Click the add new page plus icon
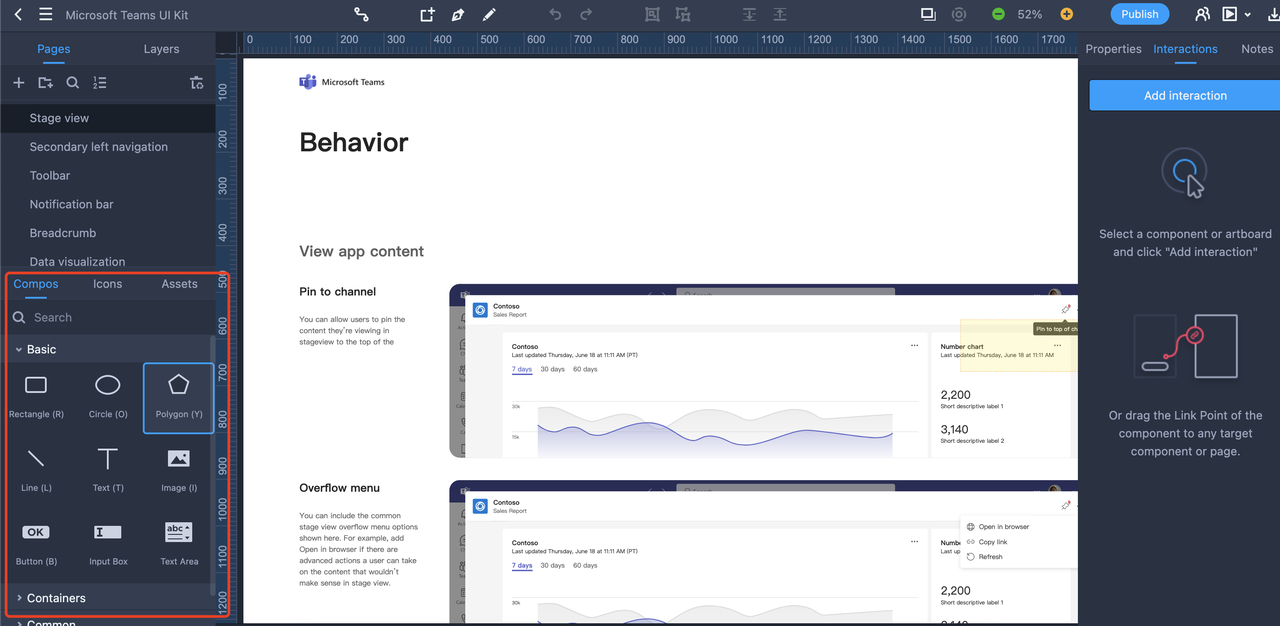This screenshot has height=626, width=1280. click(18, 83)
